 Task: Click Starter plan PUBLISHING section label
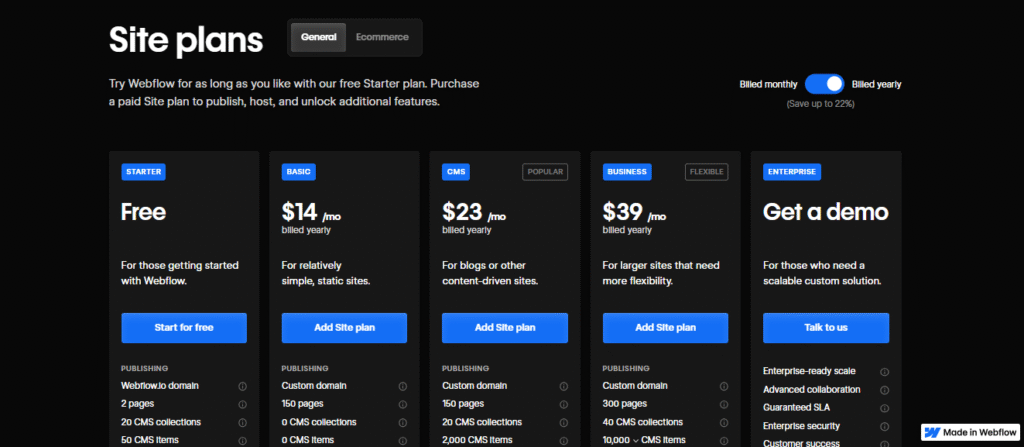[145, 369]
